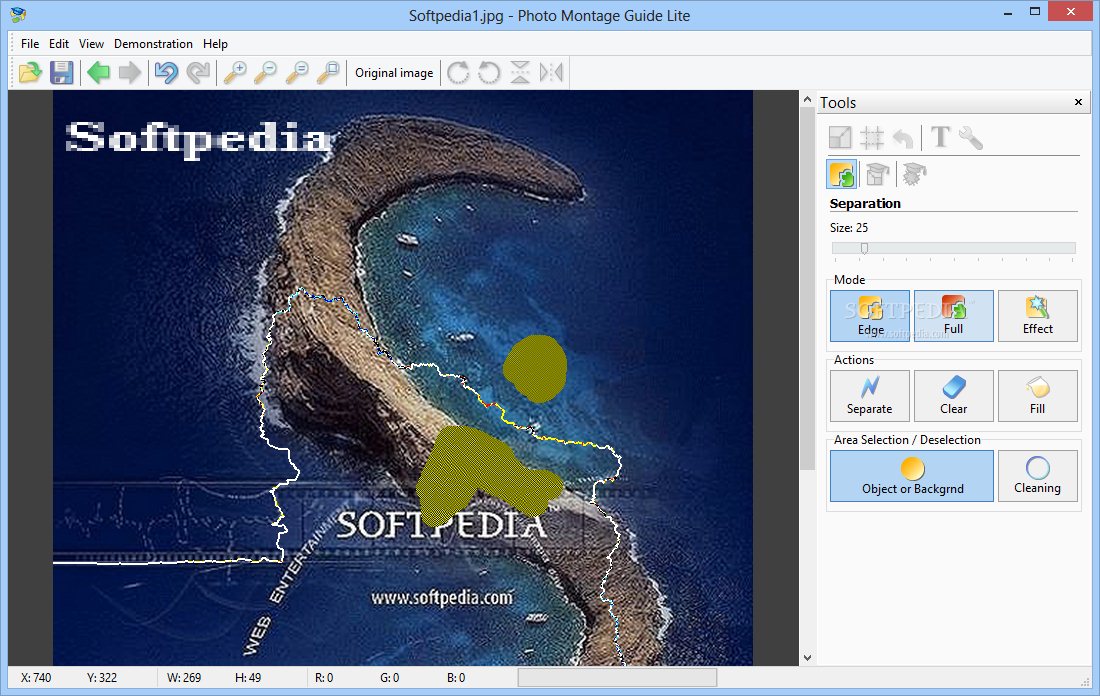Click the 'G: 0' status bar value

click(389, 678)
